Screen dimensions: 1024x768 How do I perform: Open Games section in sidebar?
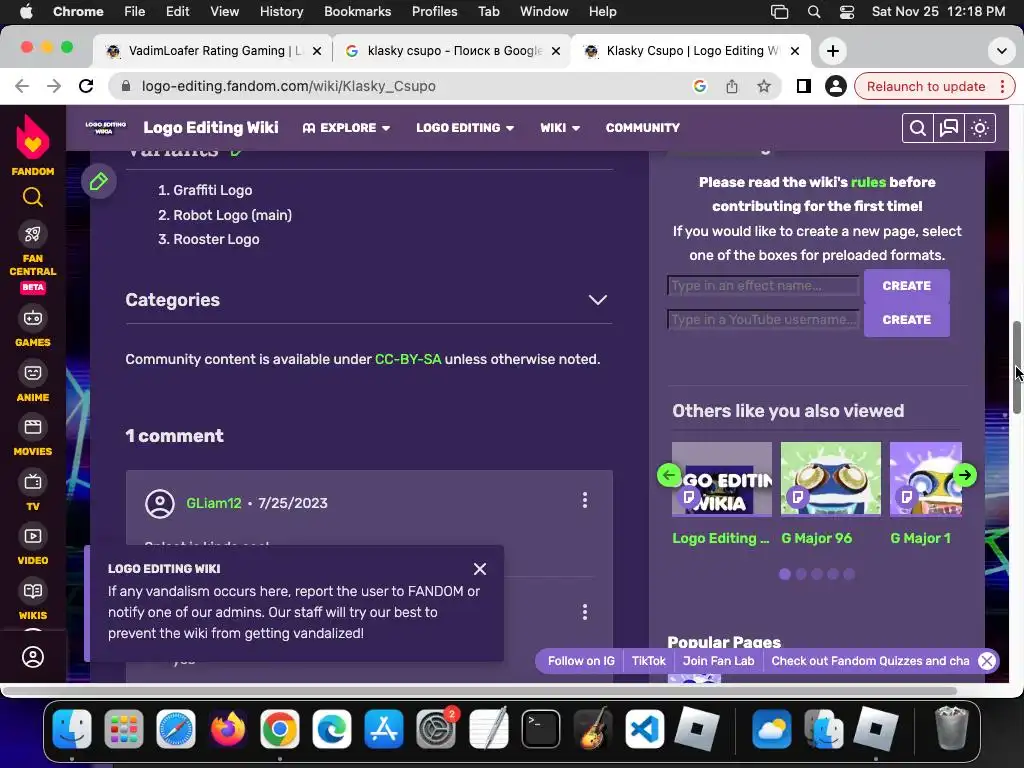pyautogui.click(x=33, y=327)
